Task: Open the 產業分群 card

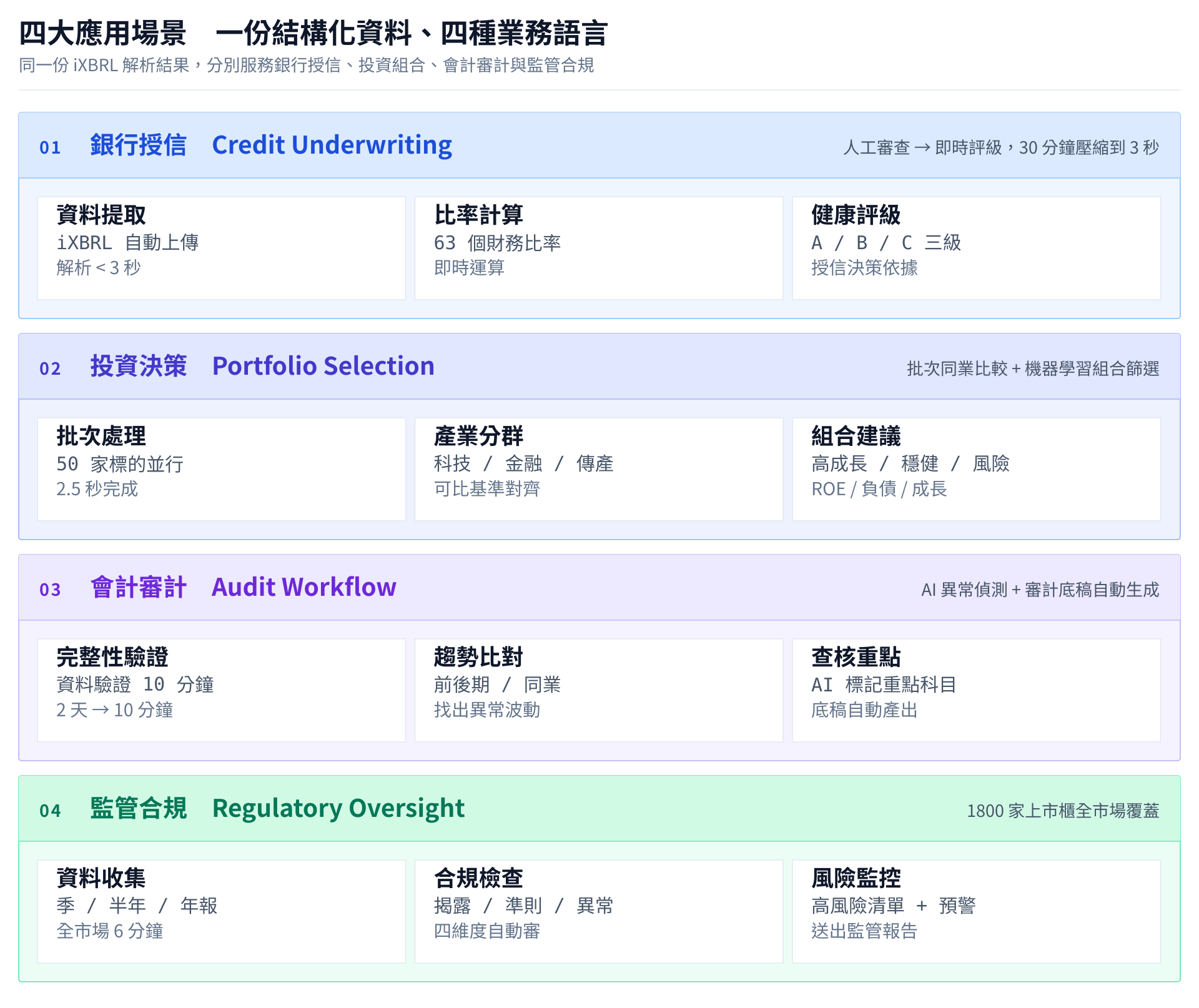Action: (x=599, y=469)
